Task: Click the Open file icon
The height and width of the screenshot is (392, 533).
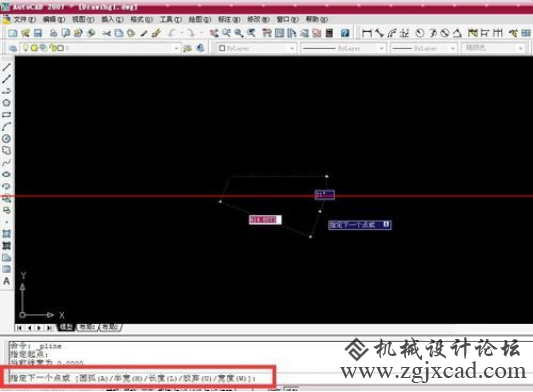Action: point(25,33)
